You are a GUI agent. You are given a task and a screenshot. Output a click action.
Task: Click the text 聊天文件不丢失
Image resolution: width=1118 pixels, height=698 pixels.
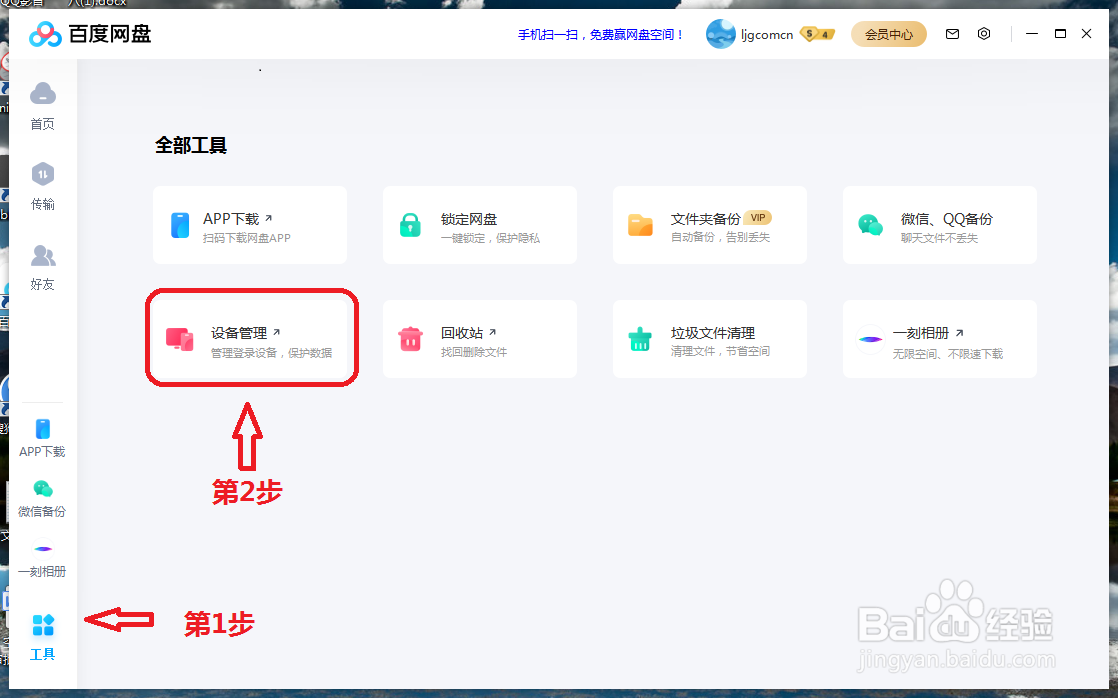click(x=939, y=238)
